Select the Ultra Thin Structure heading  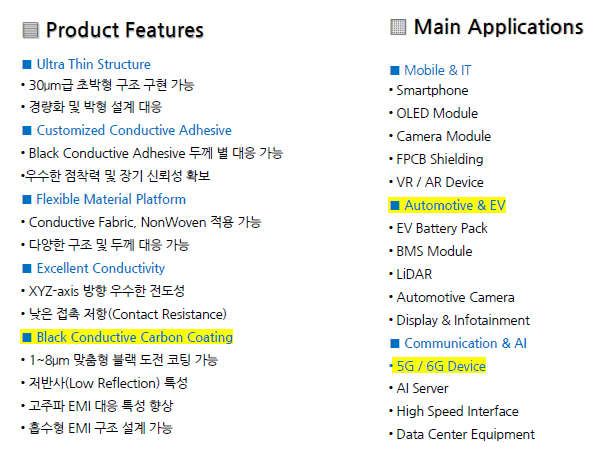click(94, 64)
